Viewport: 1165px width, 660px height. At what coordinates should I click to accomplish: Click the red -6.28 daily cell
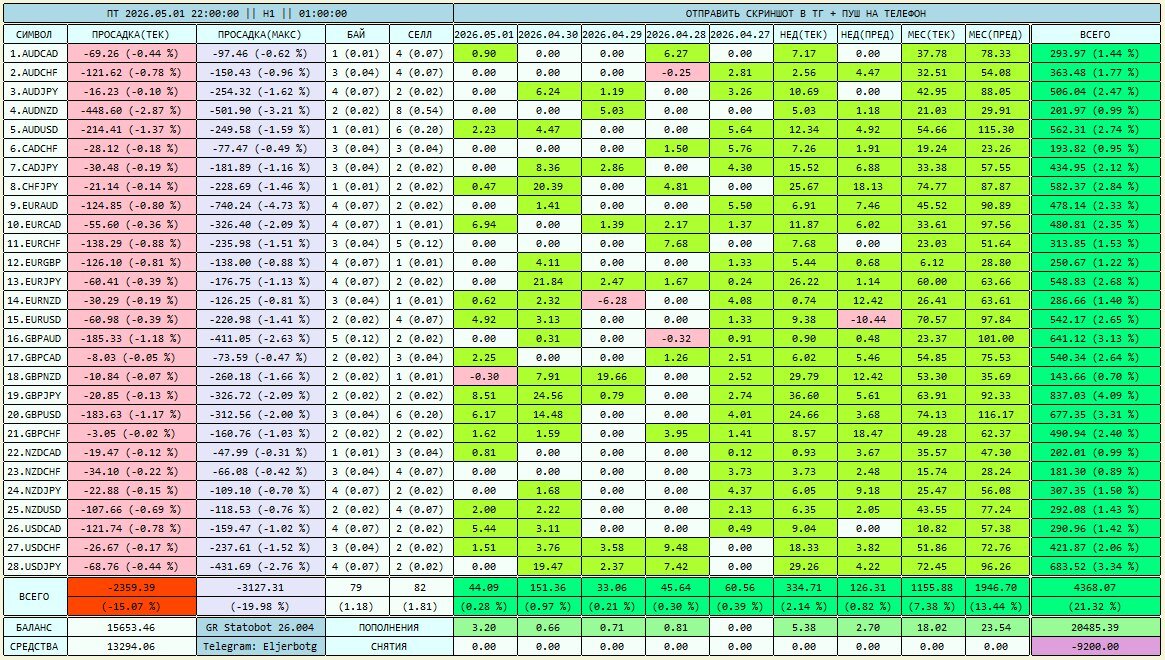click(612, 300)
